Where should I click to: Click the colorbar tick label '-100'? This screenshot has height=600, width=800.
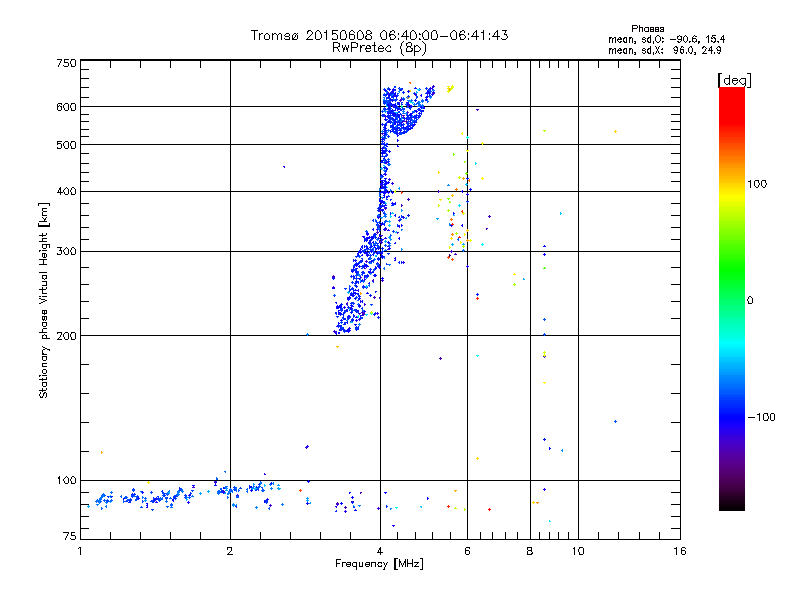[x=762, y=417]
